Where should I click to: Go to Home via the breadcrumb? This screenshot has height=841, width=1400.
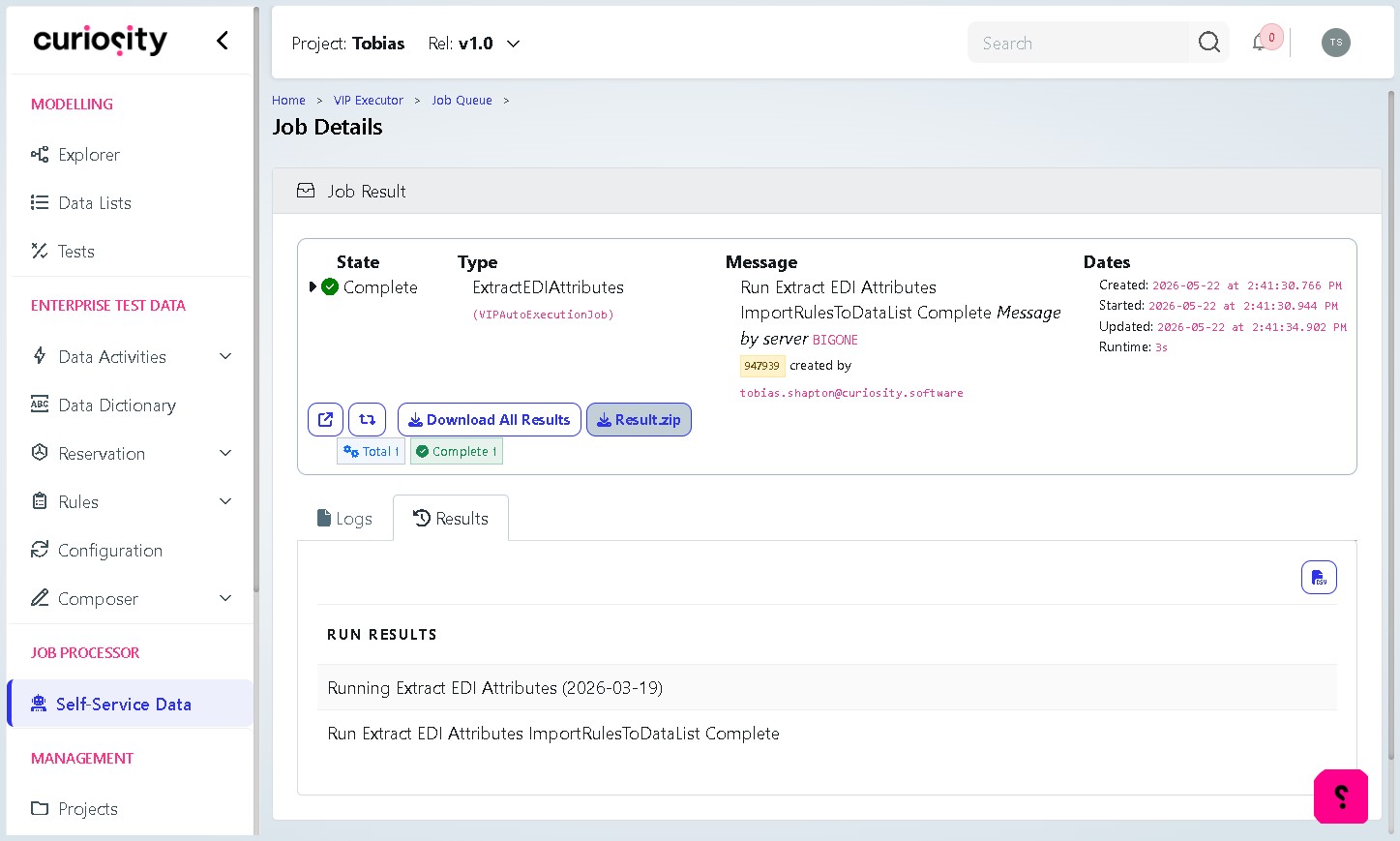[x=288, y=101]
